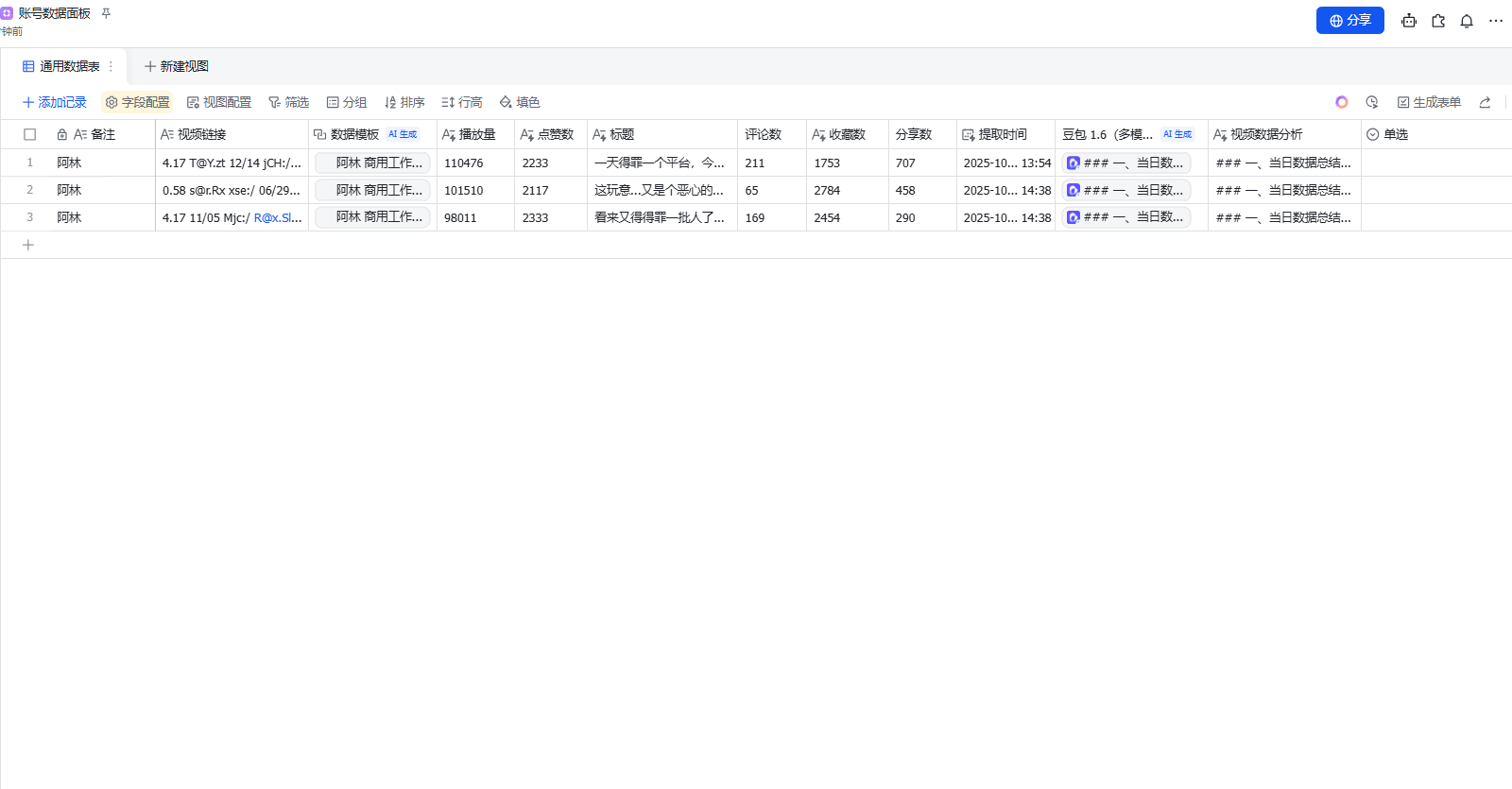Screen dimensions: 1512x789
Task: Click AI 生成 badge on 数据模板 header
Action: (403, 134)
